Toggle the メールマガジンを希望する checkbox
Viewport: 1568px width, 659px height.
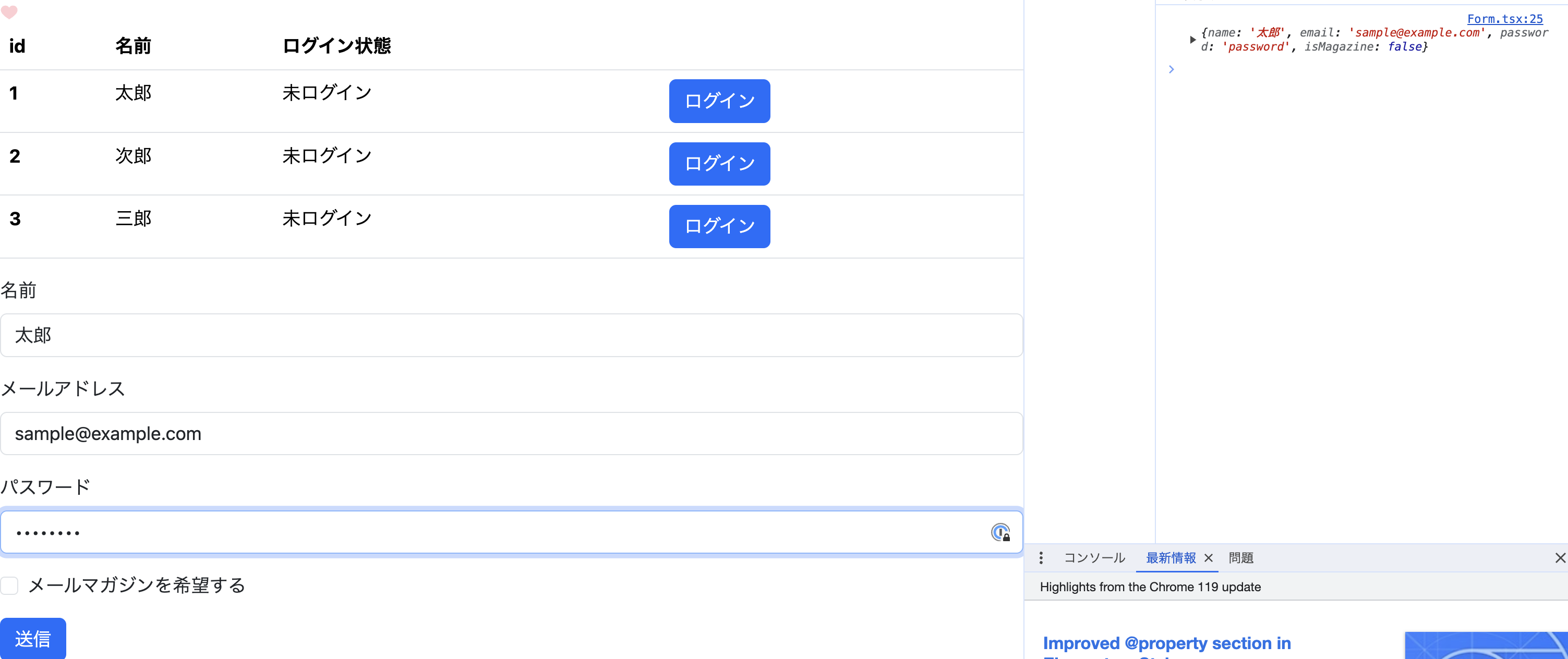point(9,585)
